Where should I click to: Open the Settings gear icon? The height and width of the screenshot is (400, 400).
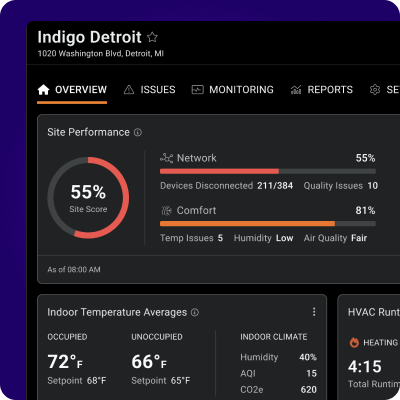[x=375, y=90]
